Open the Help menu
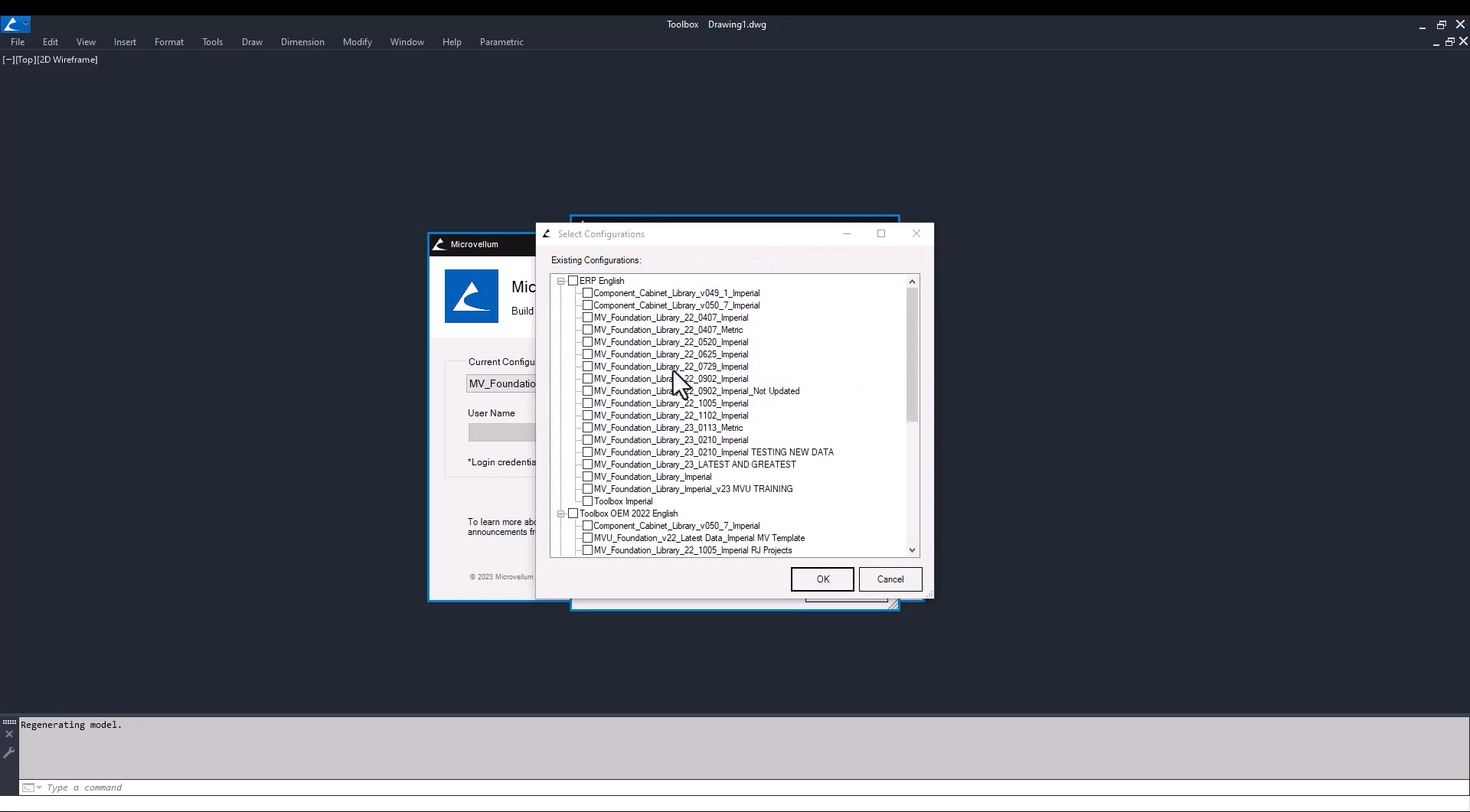Viewport: 1470px width, 812px height. pos(452,42)
